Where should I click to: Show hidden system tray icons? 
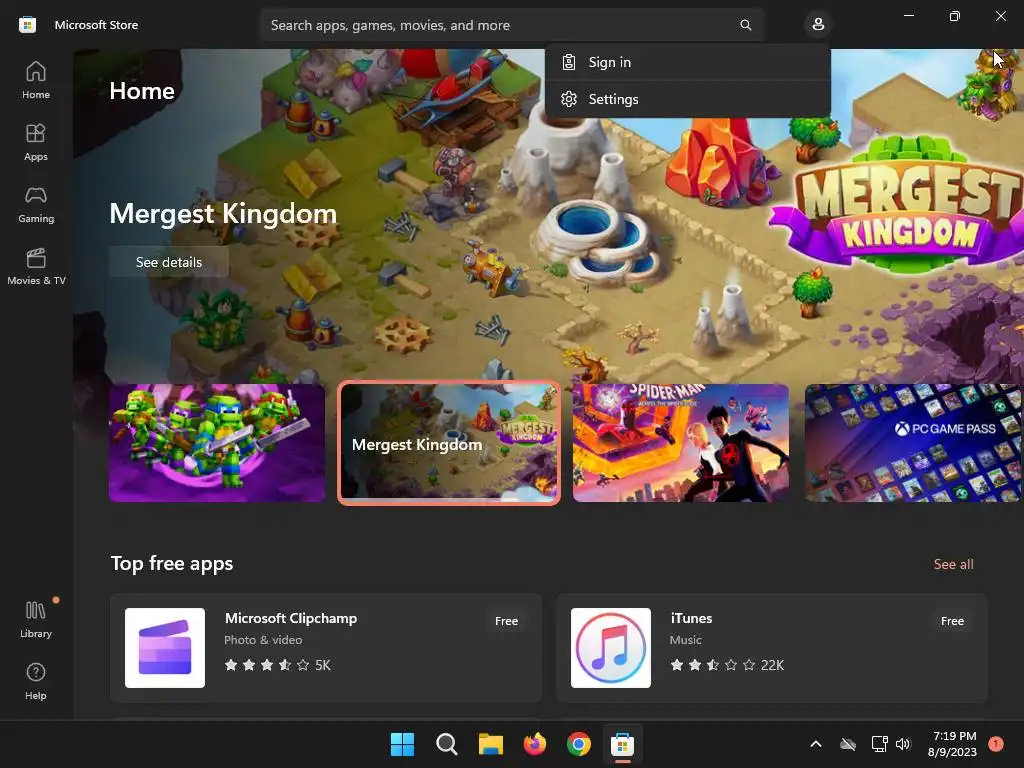816,744
